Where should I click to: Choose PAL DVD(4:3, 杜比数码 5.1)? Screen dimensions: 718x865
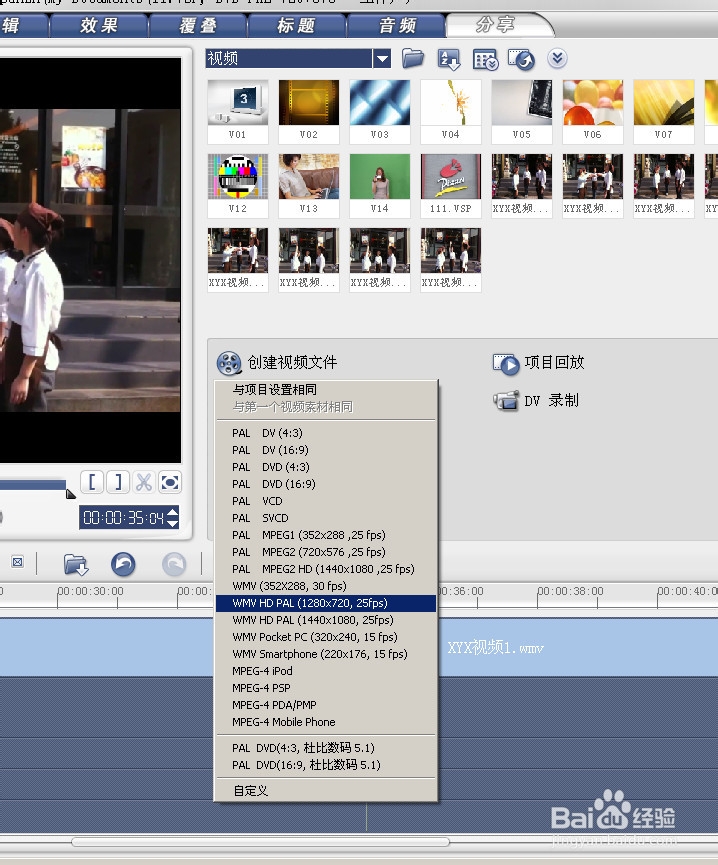pos(326,748)
